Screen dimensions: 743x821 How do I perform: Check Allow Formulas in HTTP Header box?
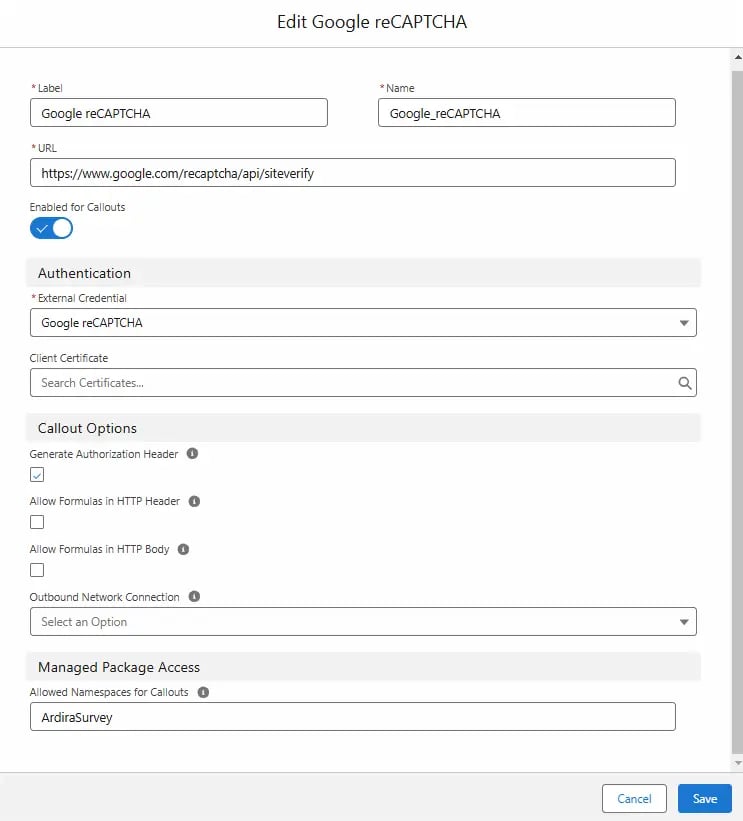pos(37,522)
